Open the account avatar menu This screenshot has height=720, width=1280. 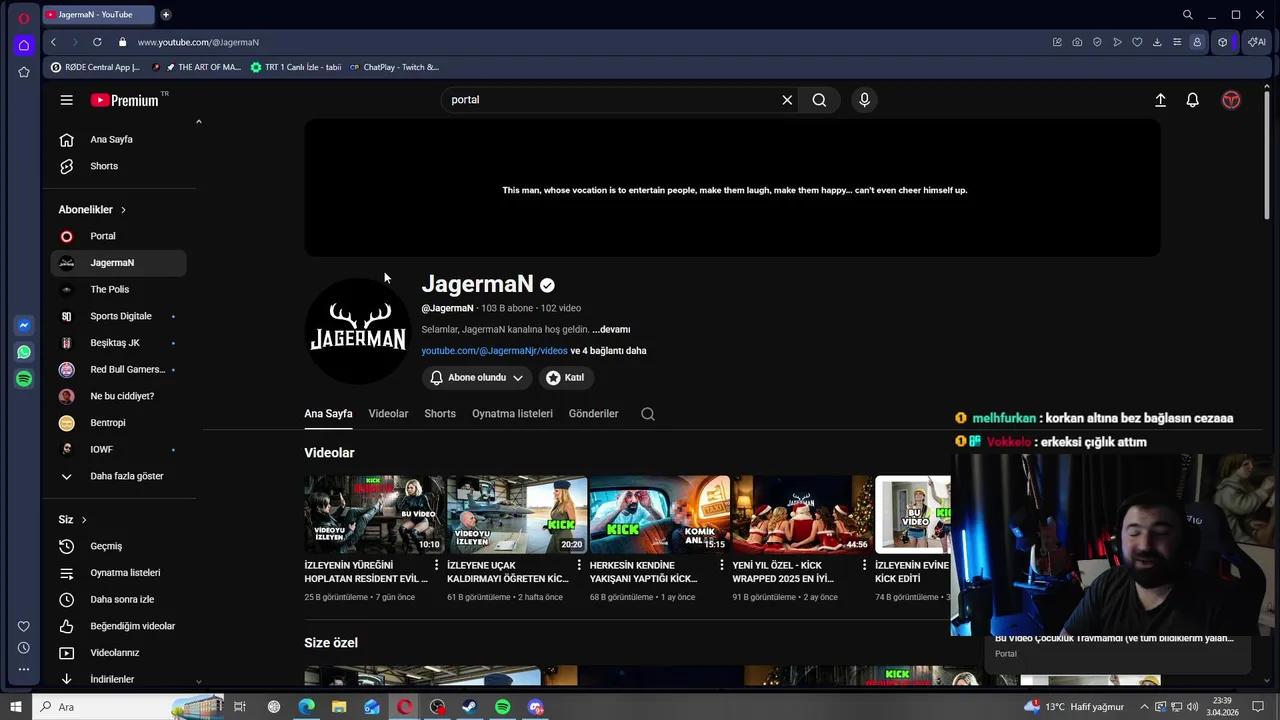coord(1231,100)
